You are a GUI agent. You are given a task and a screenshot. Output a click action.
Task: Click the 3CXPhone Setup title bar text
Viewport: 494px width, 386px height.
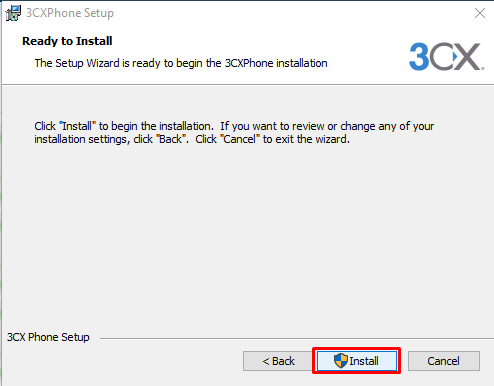(x=70, y=13)
